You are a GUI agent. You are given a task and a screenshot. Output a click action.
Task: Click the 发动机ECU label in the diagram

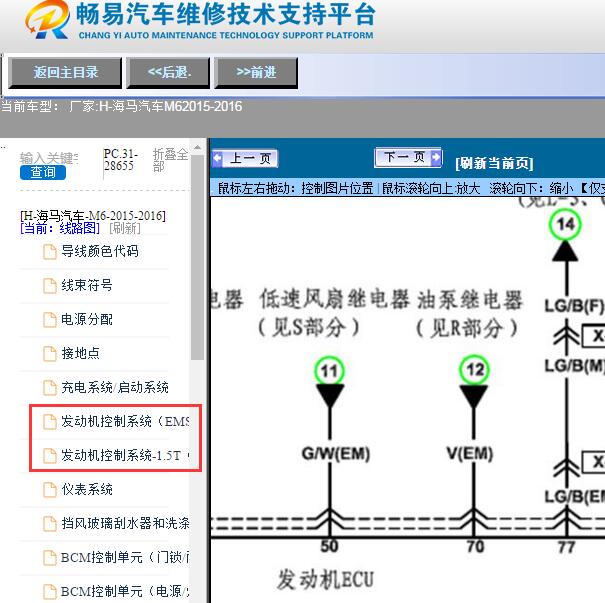pos(325,580)
